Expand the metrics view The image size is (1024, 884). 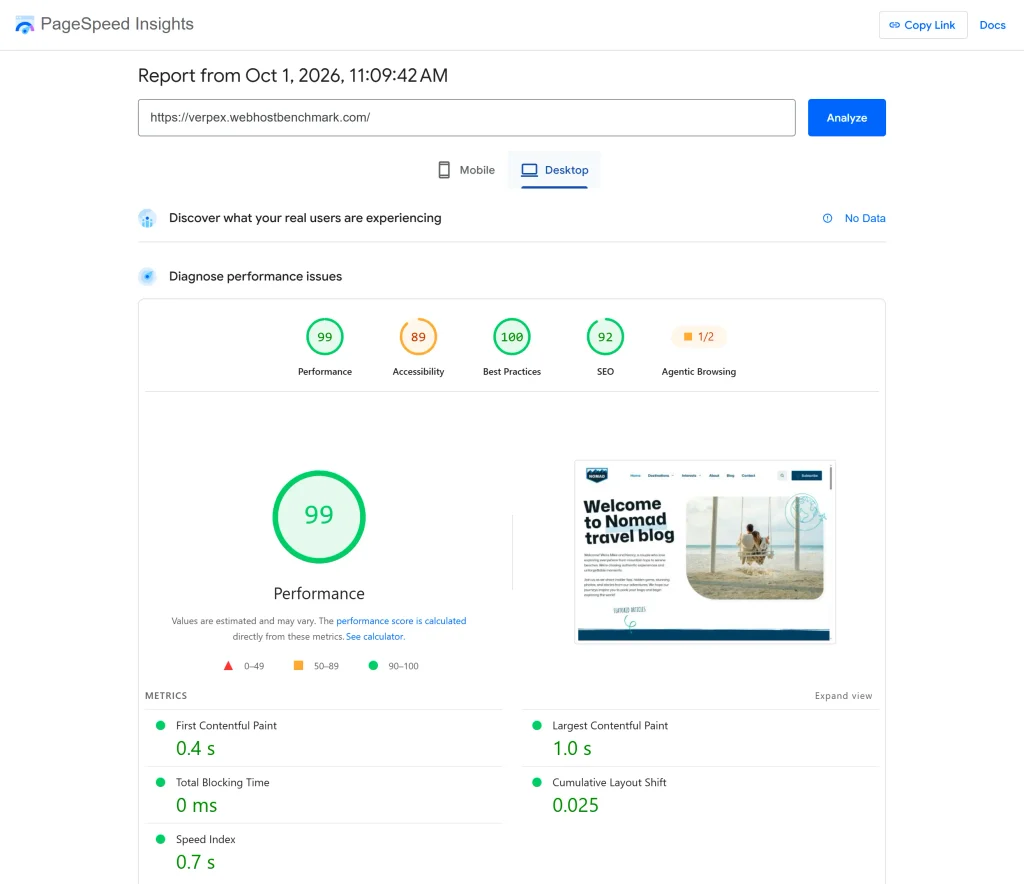(843, 696)
